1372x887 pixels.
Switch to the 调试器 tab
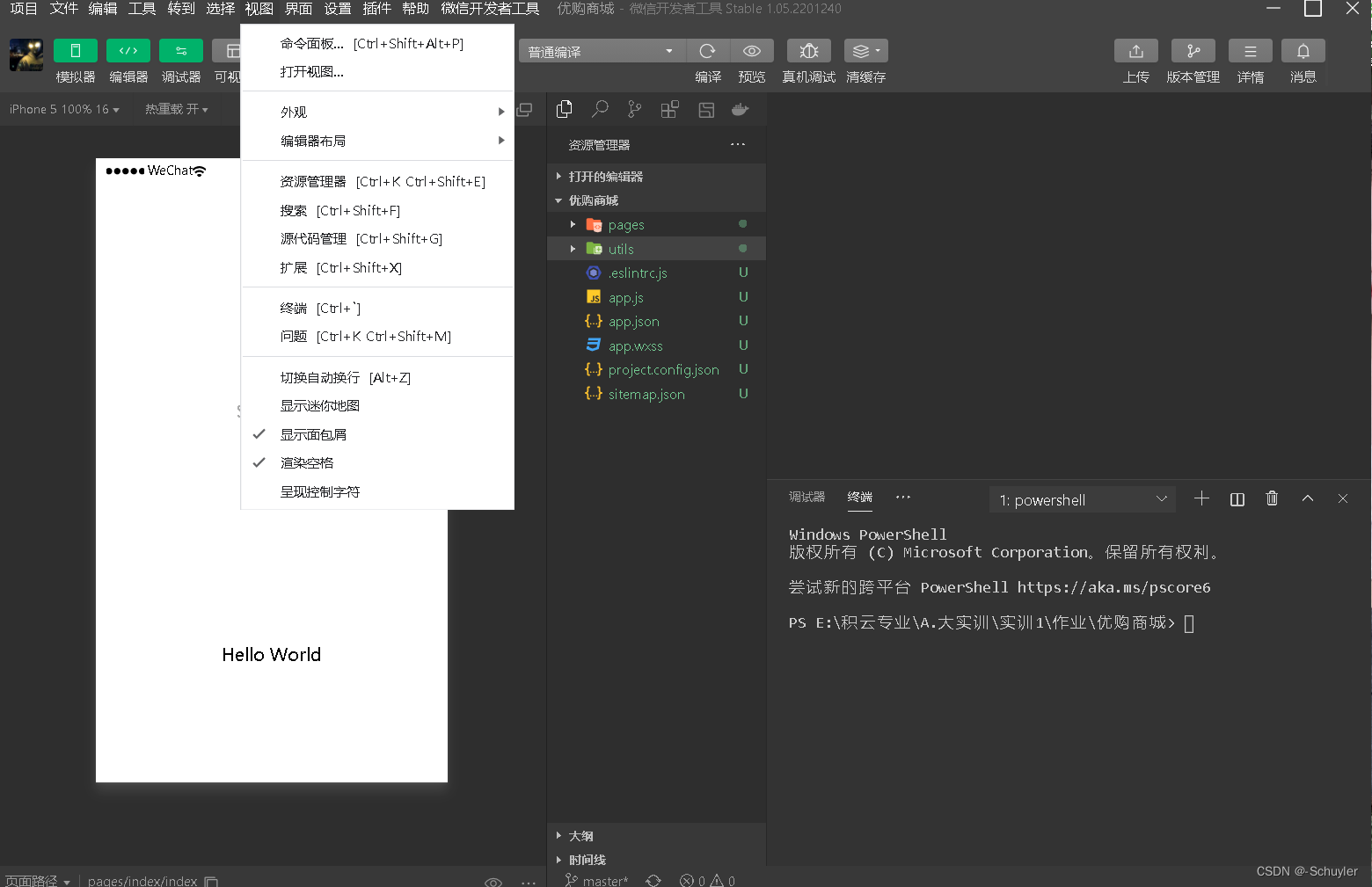(806, 498)
